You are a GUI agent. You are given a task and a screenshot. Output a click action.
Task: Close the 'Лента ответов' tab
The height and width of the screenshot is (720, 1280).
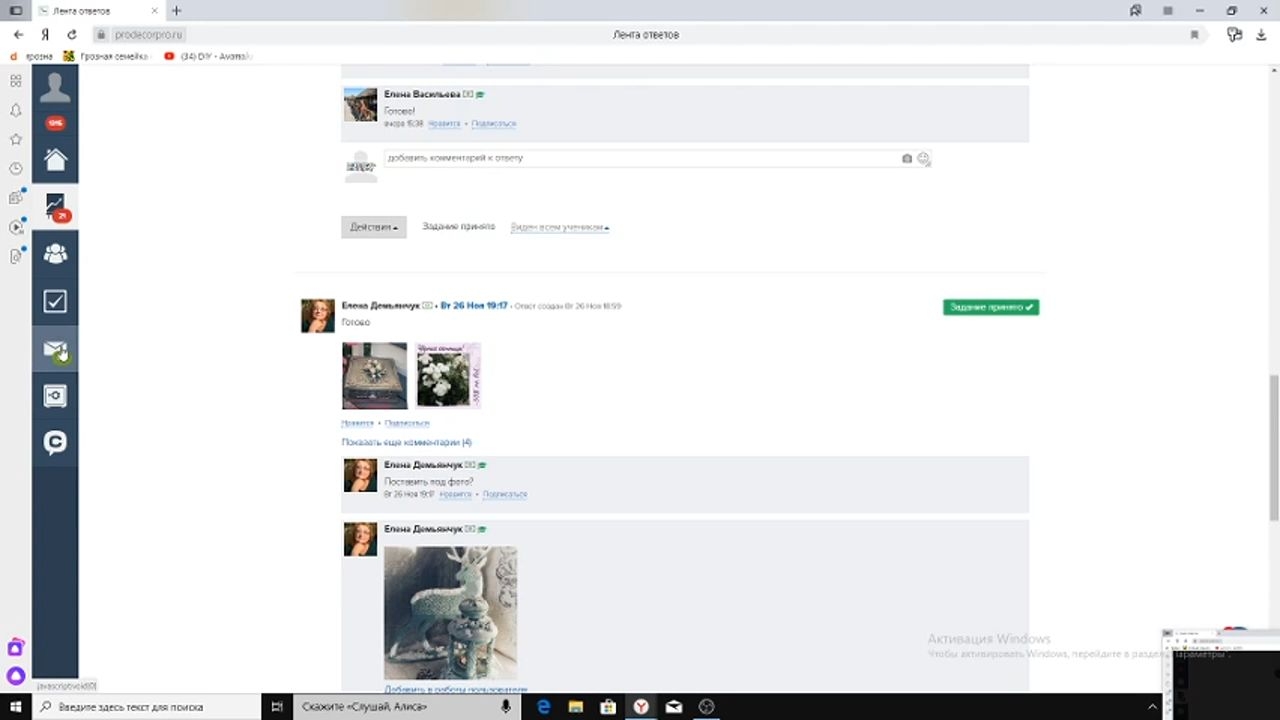tap(153, 11)
